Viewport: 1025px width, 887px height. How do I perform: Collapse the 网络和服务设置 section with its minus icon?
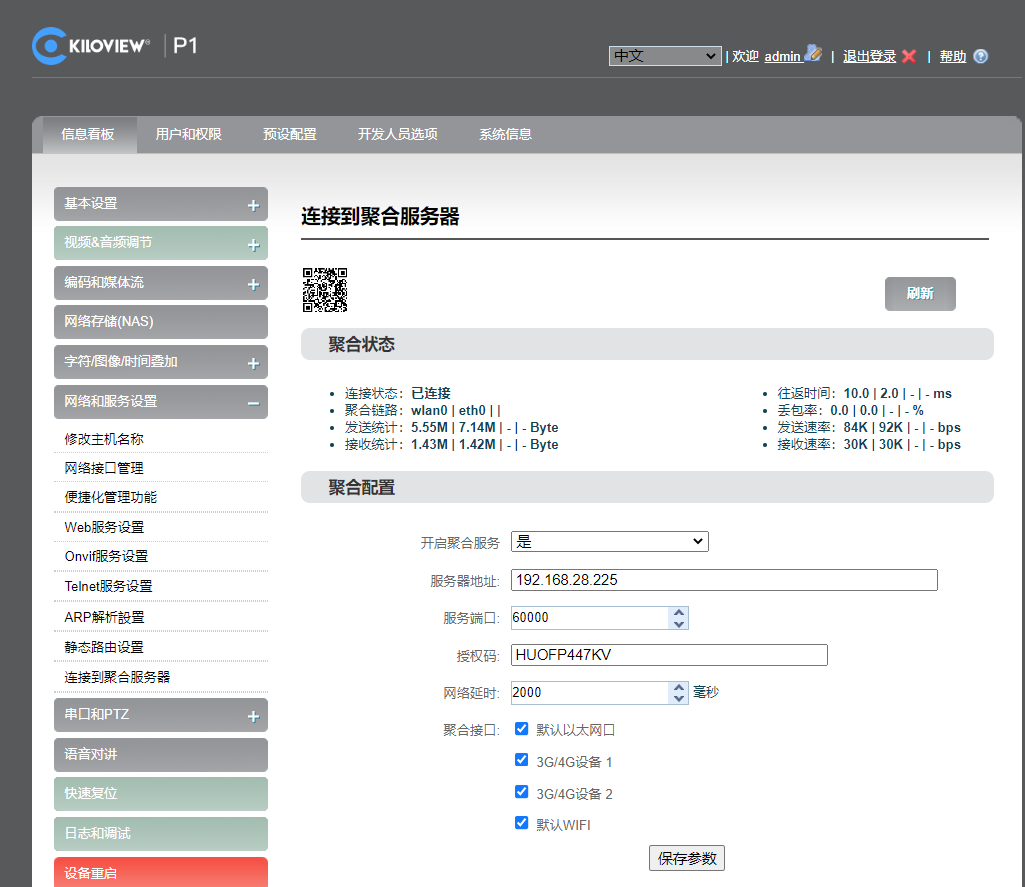[254, 404]
